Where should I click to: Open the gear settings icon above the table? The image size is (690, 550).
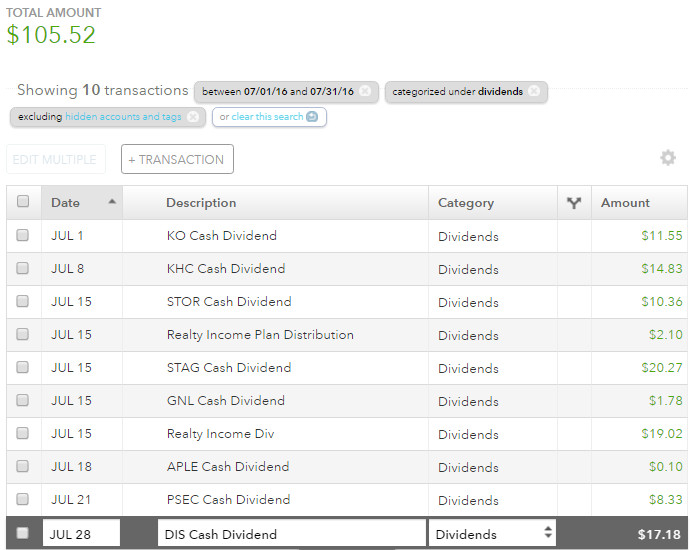click(x=668, y=158)
